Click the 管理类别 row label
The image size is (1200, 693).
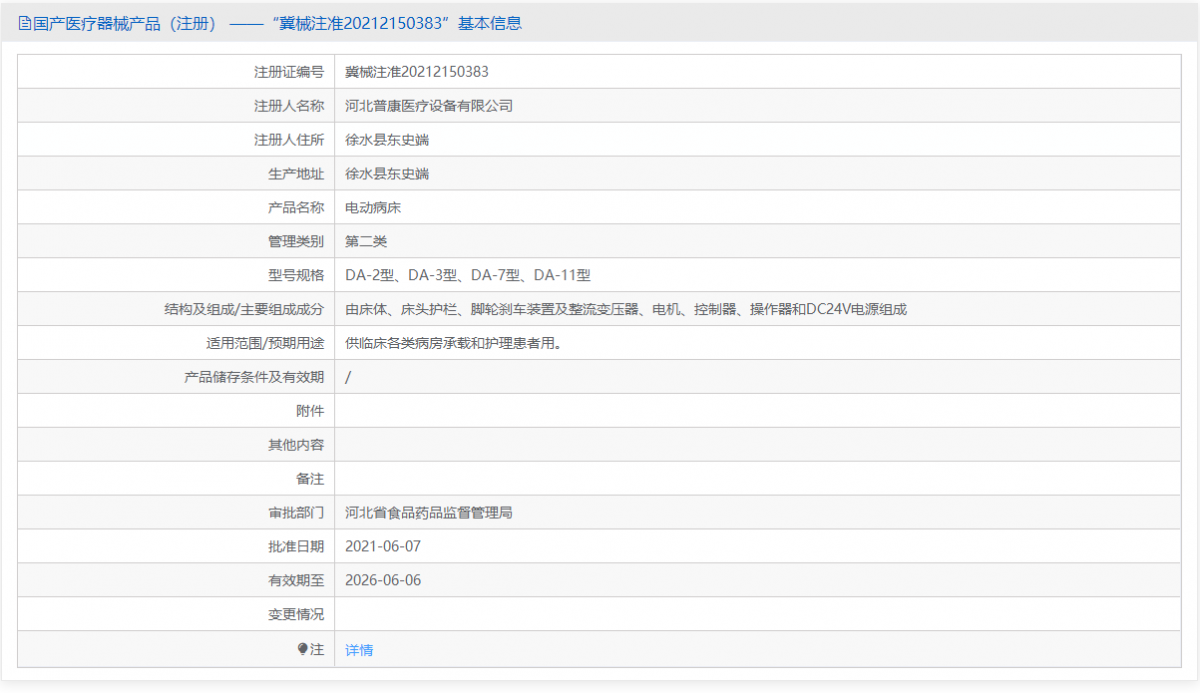pos(296,242)
